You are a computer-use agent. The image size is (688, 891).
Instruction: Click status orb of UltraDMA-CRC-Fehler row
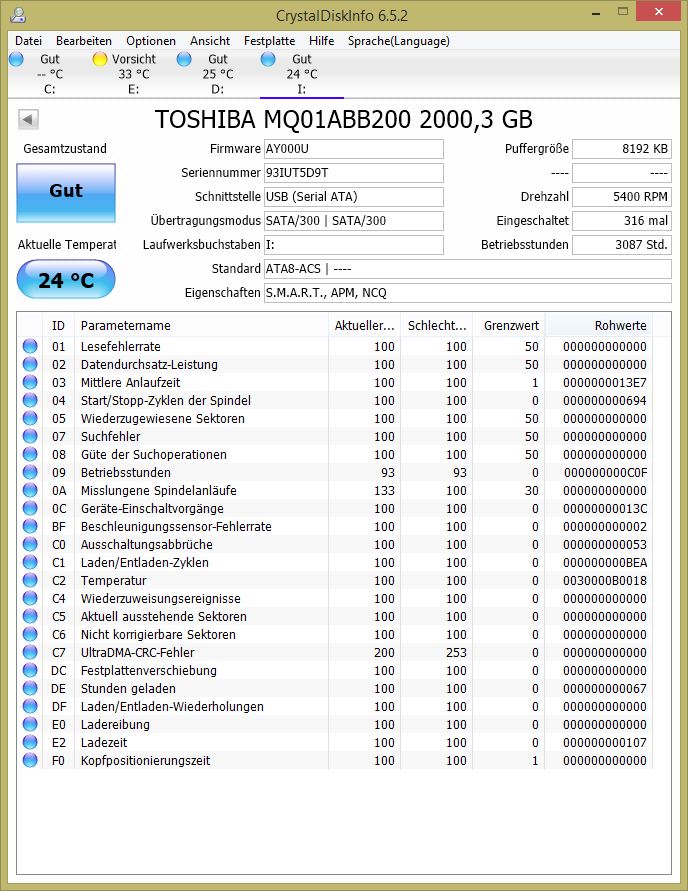pos(30,652)
